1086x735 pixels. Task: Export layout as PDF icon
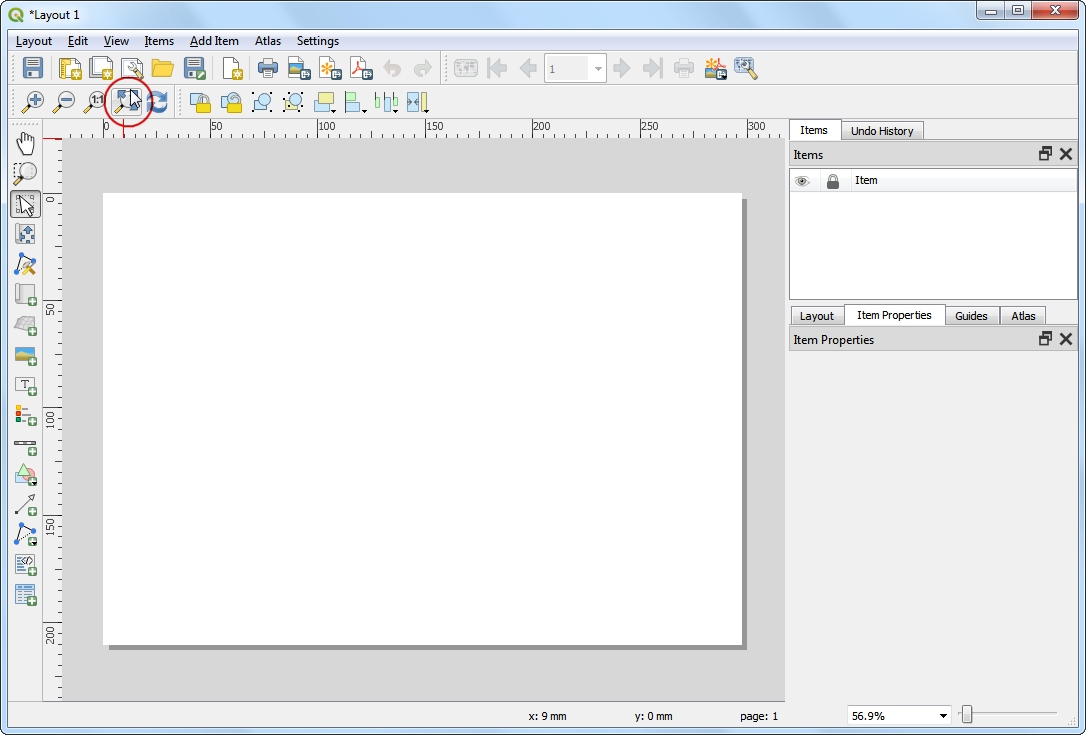coord(360,68)
